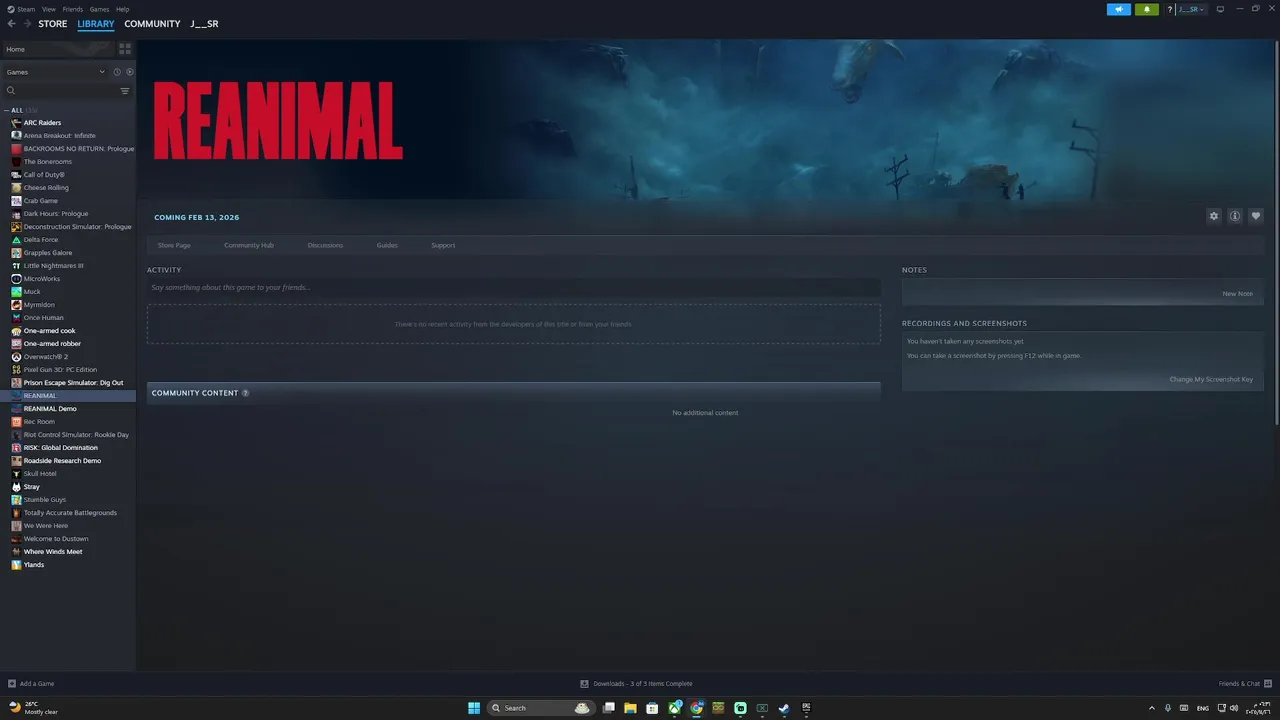Go to the LIBRARY tab
Image resolution: width=1280 pixels, height=720 pixels.
point(96,24)
